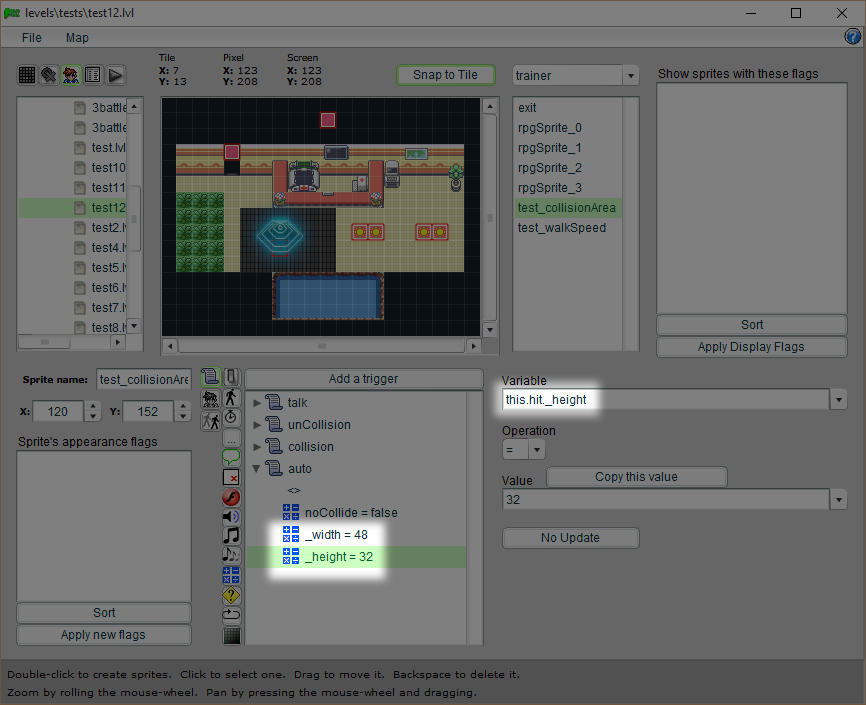Expand the talk trigger node
Screen dimensions: 866x705
(x=257, y=403)
